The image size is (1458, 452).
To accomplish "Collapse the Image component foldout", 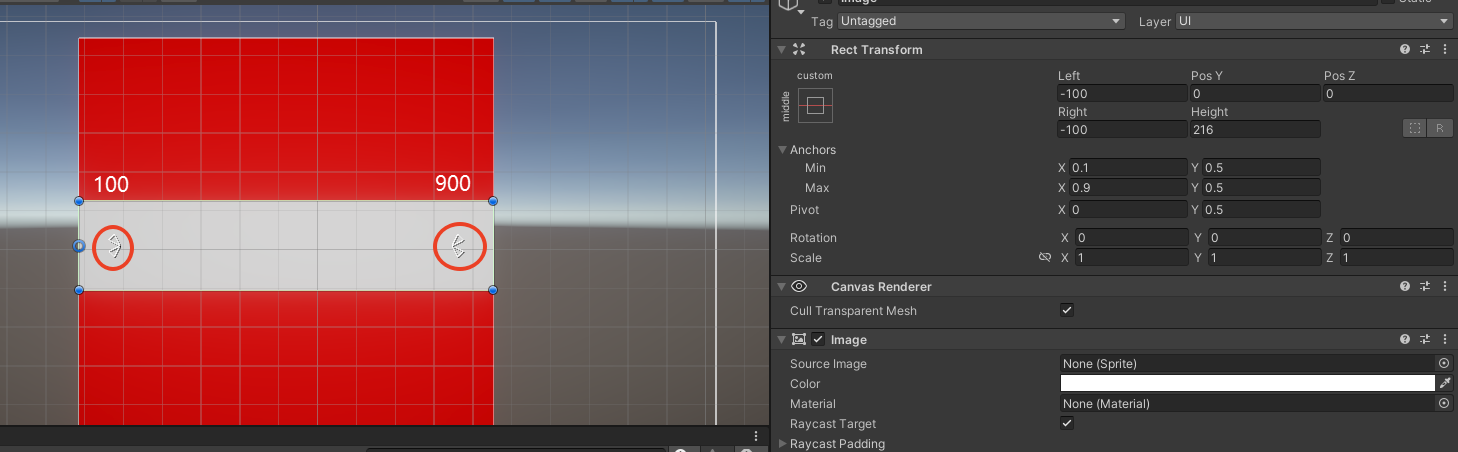I will [x=781, y=339].
